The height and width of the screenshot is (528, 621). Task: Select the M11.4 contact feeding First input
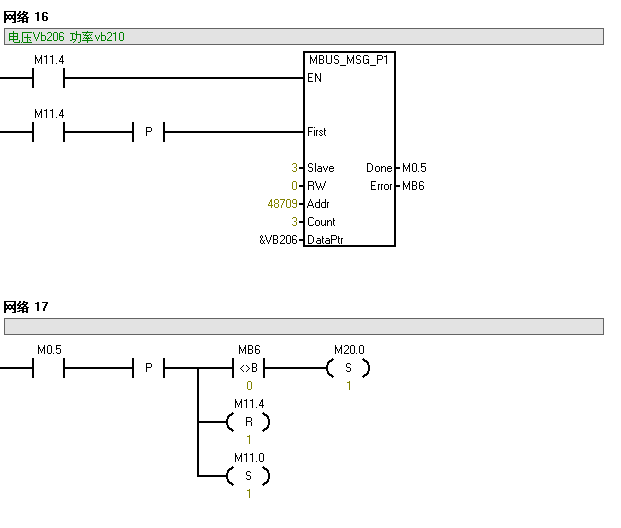click(x=49, y=132)
